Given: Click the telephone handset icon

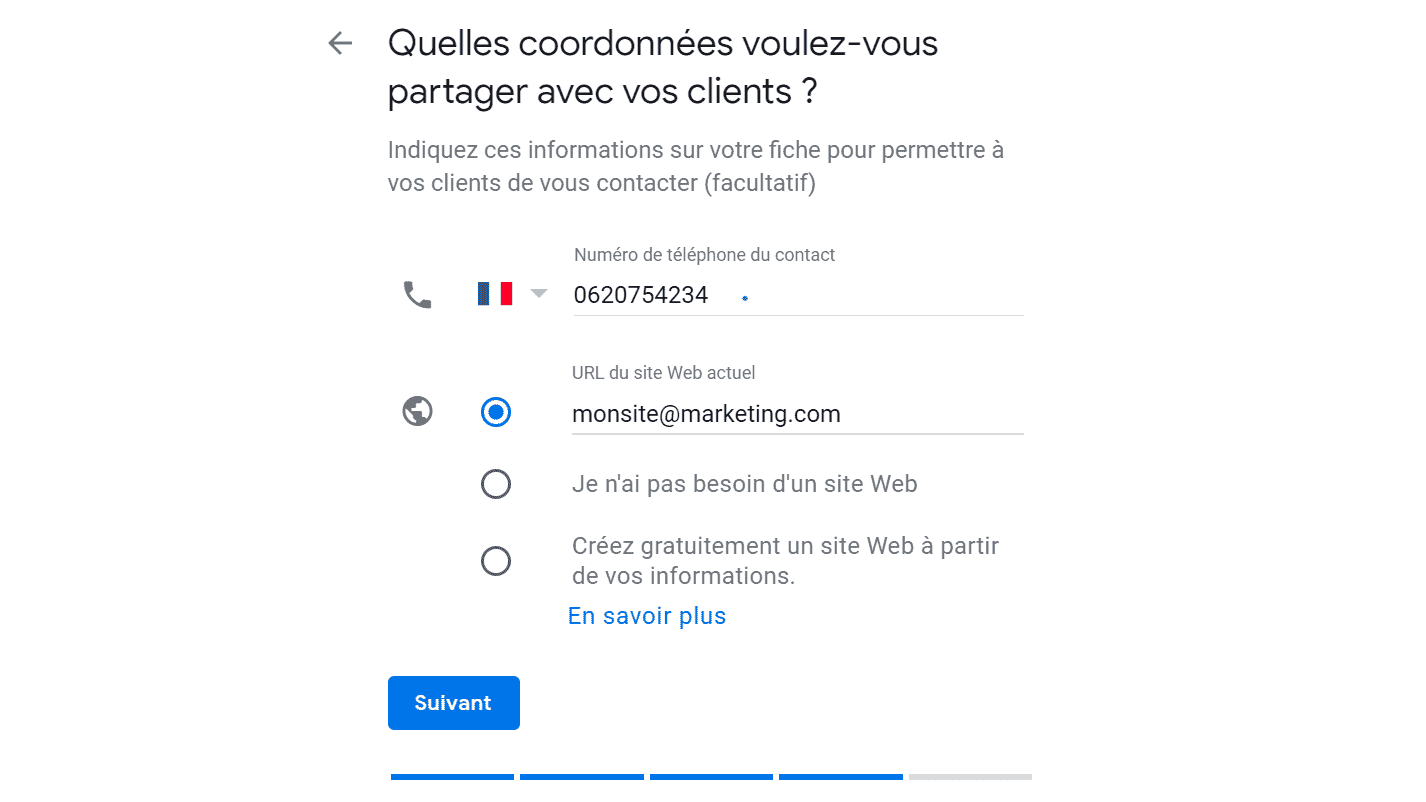Looking at the screenshot, I should [x=417, y=294].
